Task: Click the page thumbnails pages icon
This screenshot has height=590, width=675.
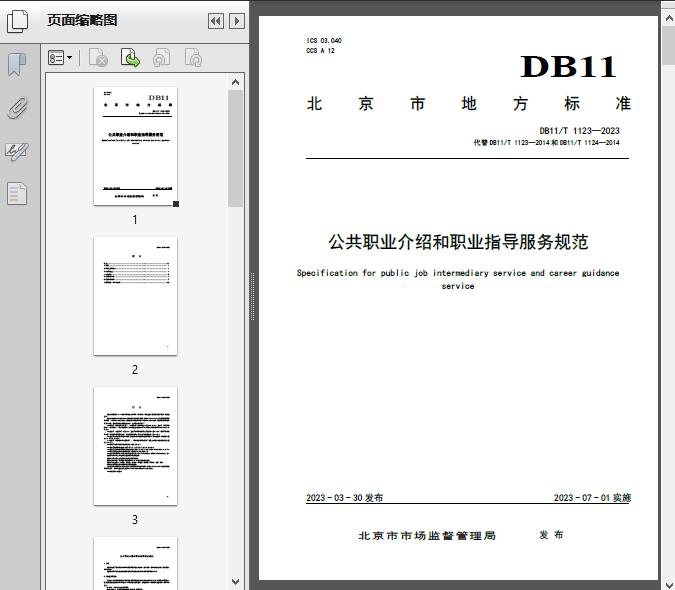Action: [x=17, y=21]
